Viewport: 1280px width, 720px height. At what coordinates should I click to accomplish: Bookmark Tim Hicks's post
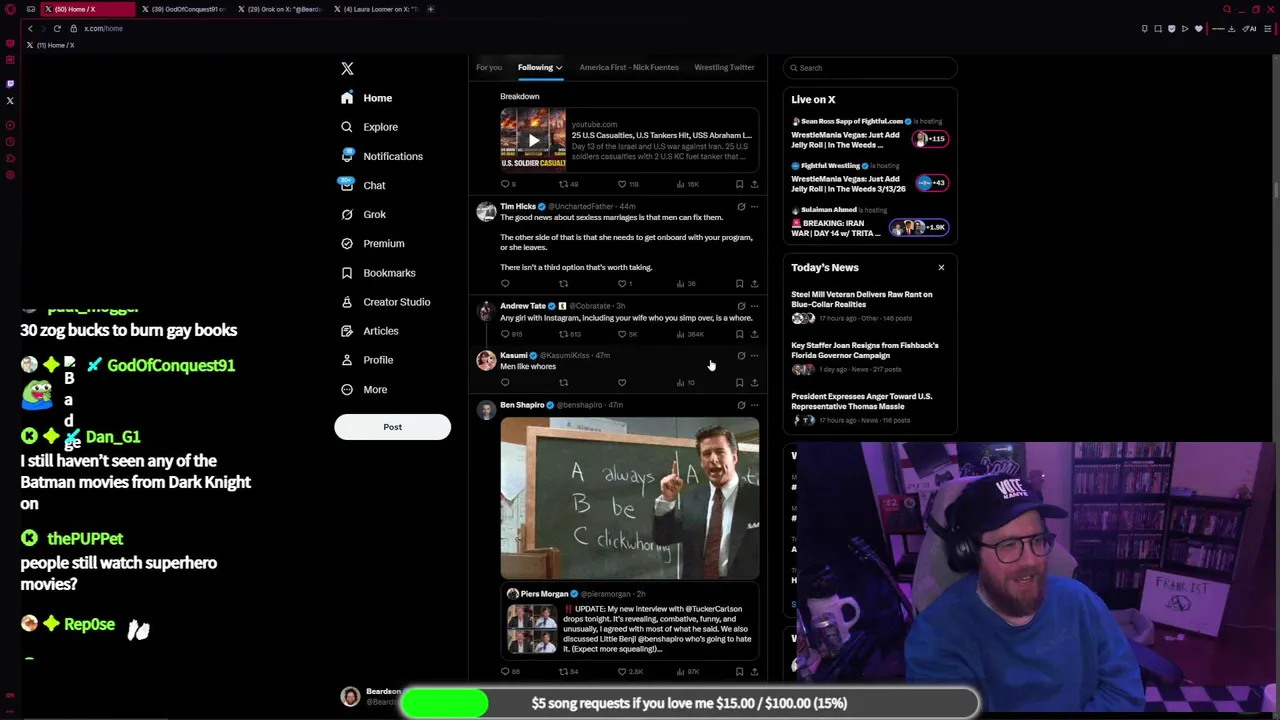(x=739, y=284)
